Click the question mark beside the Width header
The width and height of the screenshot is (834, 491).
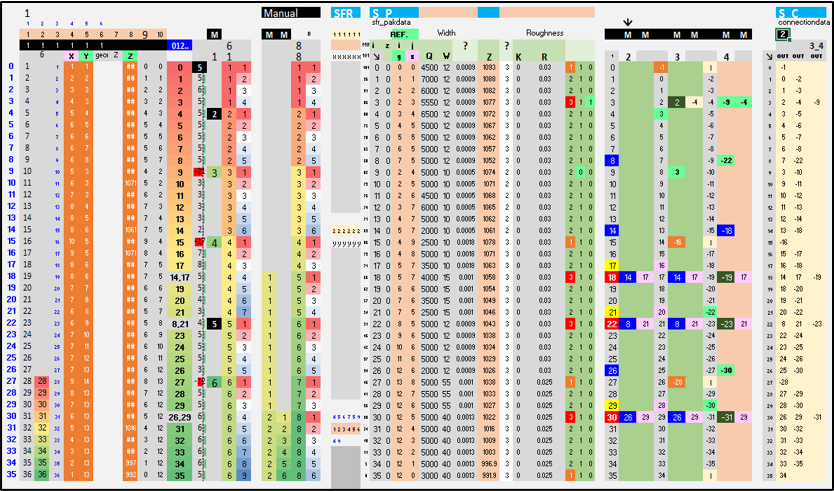pos(465,46)
